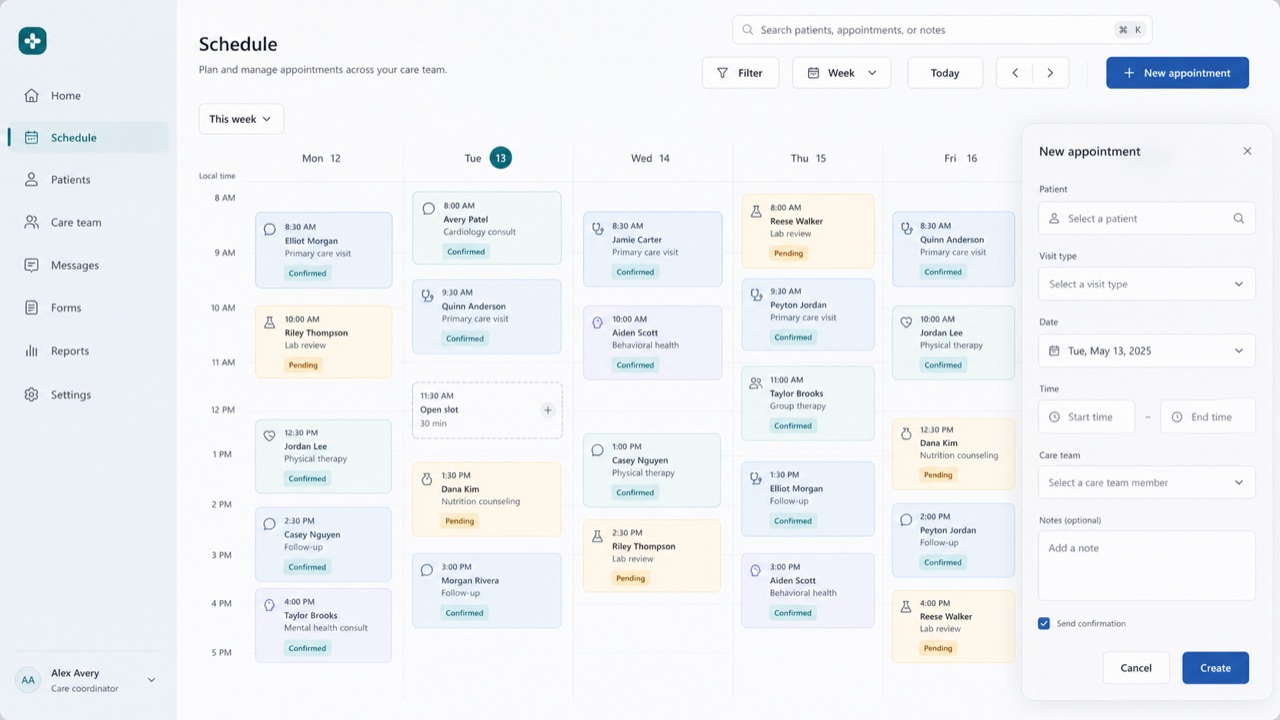Expand the Alex Avery account menu

point(151,680)
